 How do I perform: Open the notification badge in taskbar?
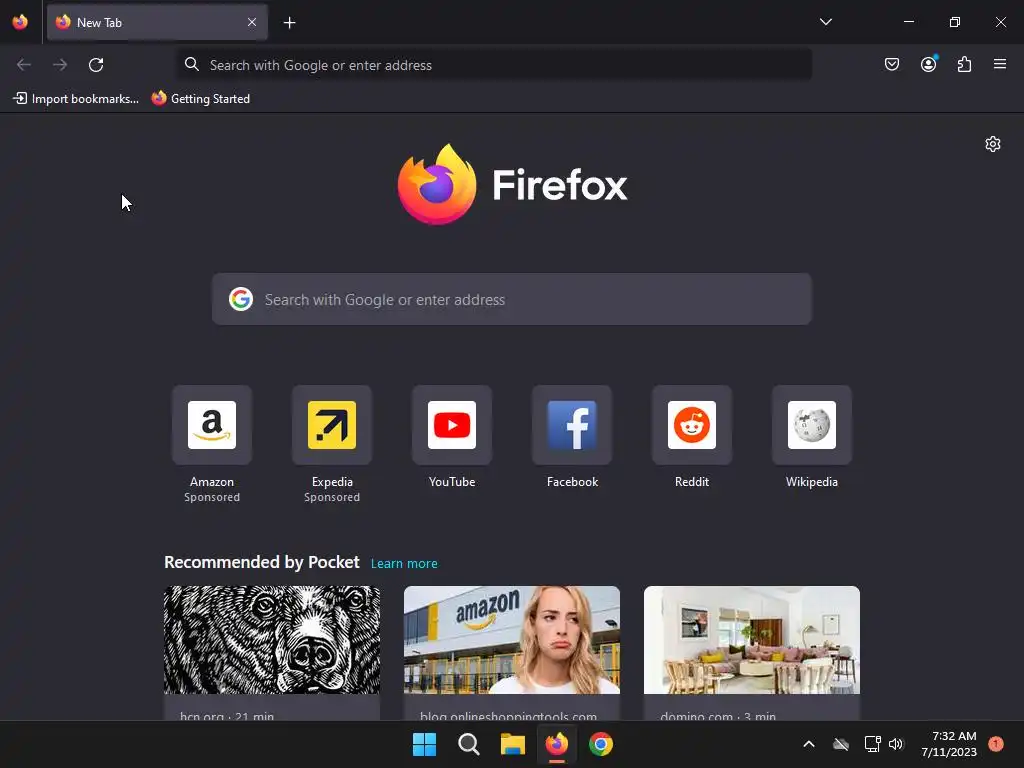996,743
